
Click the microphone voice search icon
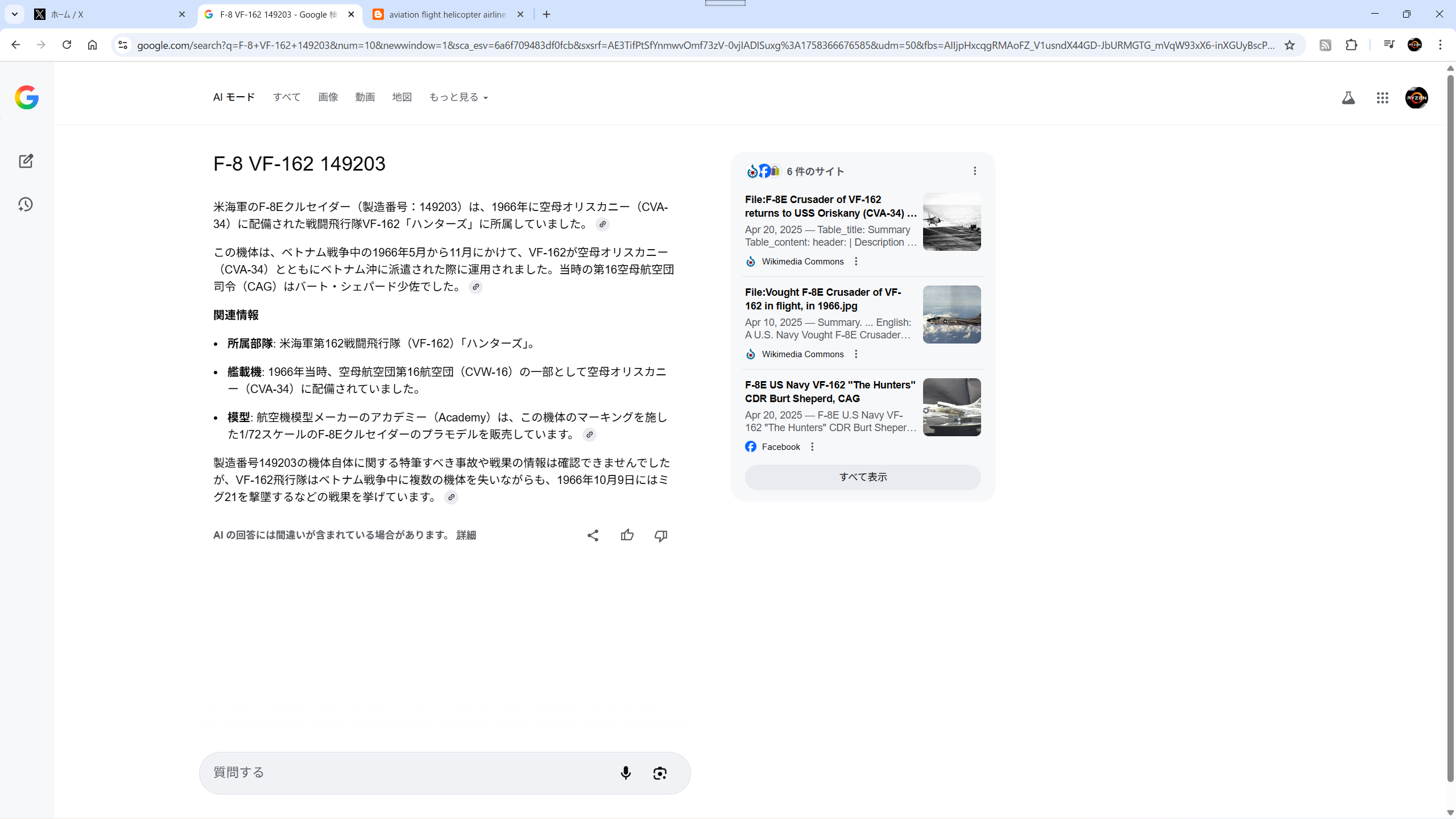pyautogui.click(x=626, y=773)
